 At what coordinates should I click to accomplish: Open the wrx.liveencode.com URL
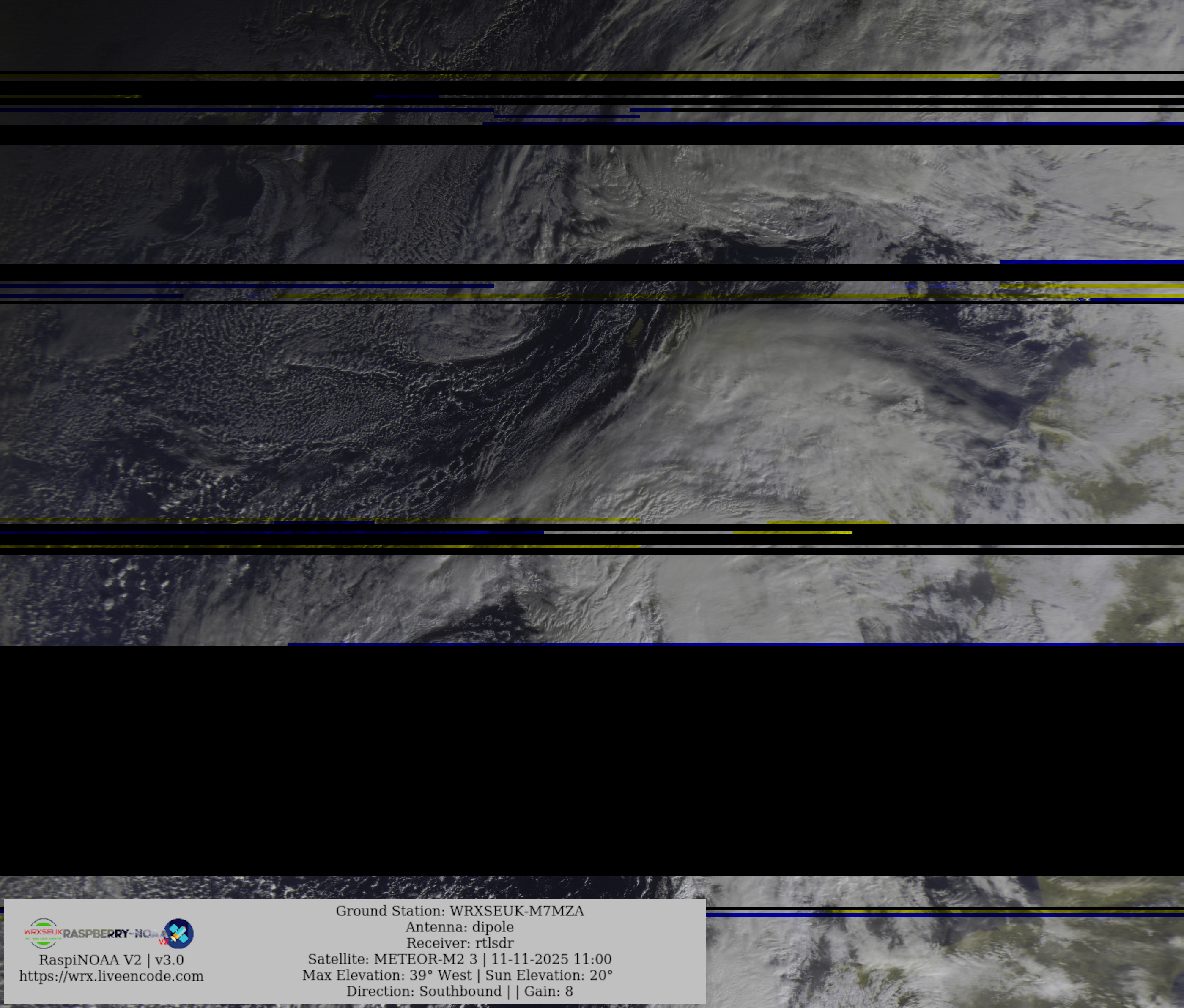(112, 976)
